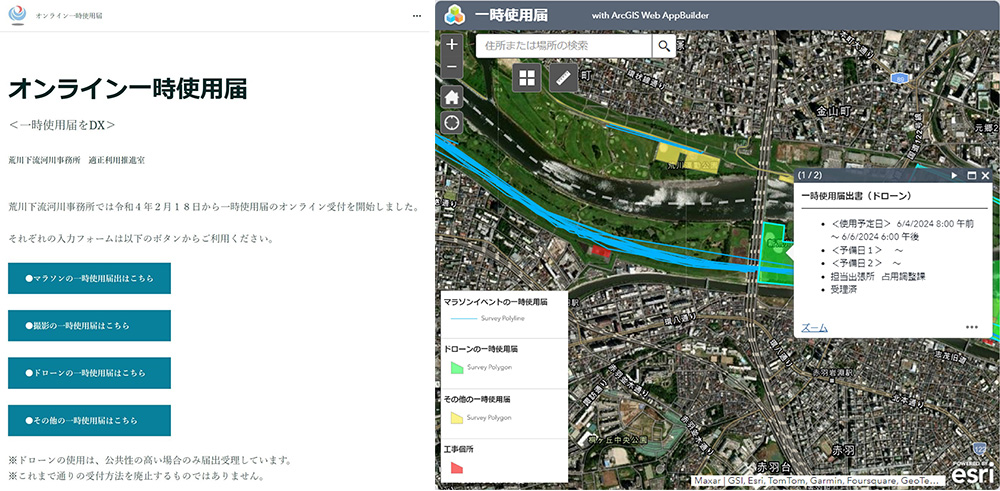Zoom out on the map
The width and height of the screenshot is (1000, 491).
coord(452,69)
